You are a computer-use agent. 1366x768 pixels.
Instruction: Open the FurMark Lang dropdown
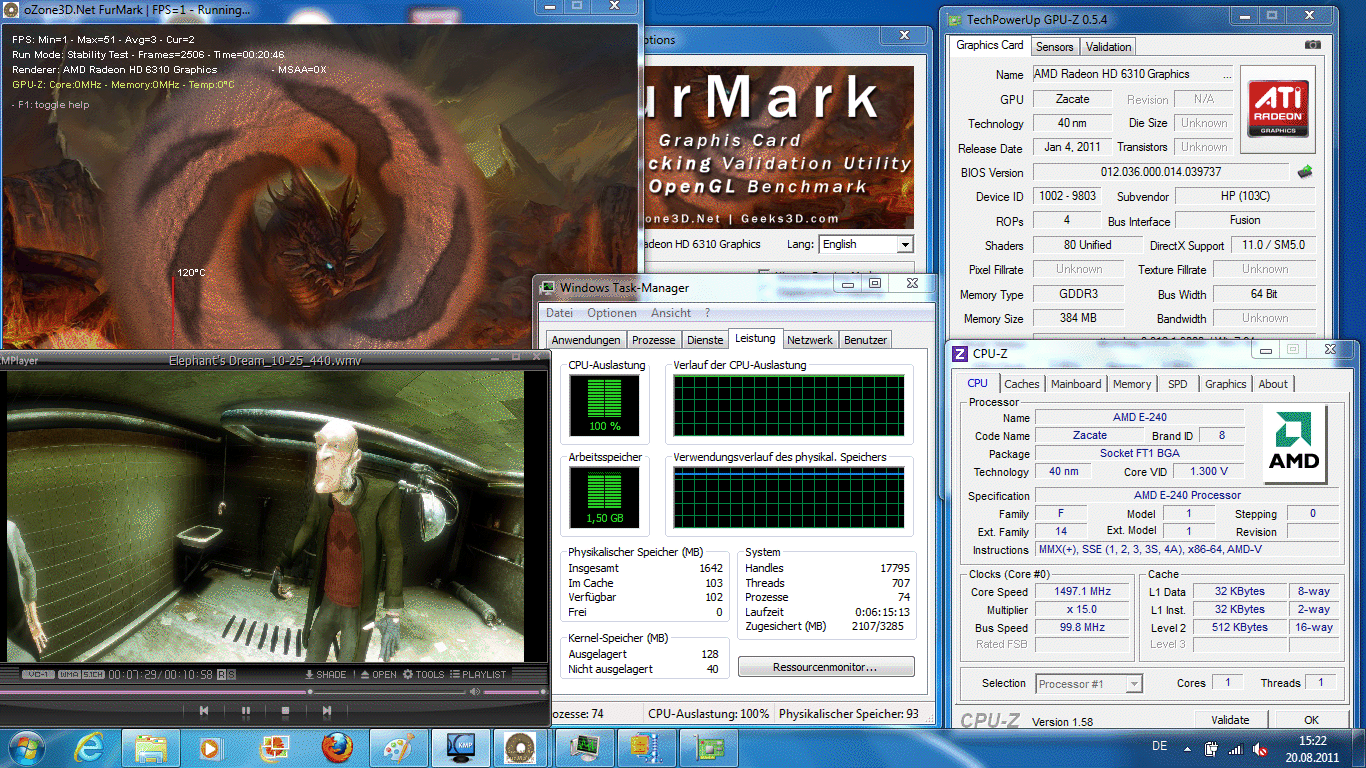[x=904, y=244]
